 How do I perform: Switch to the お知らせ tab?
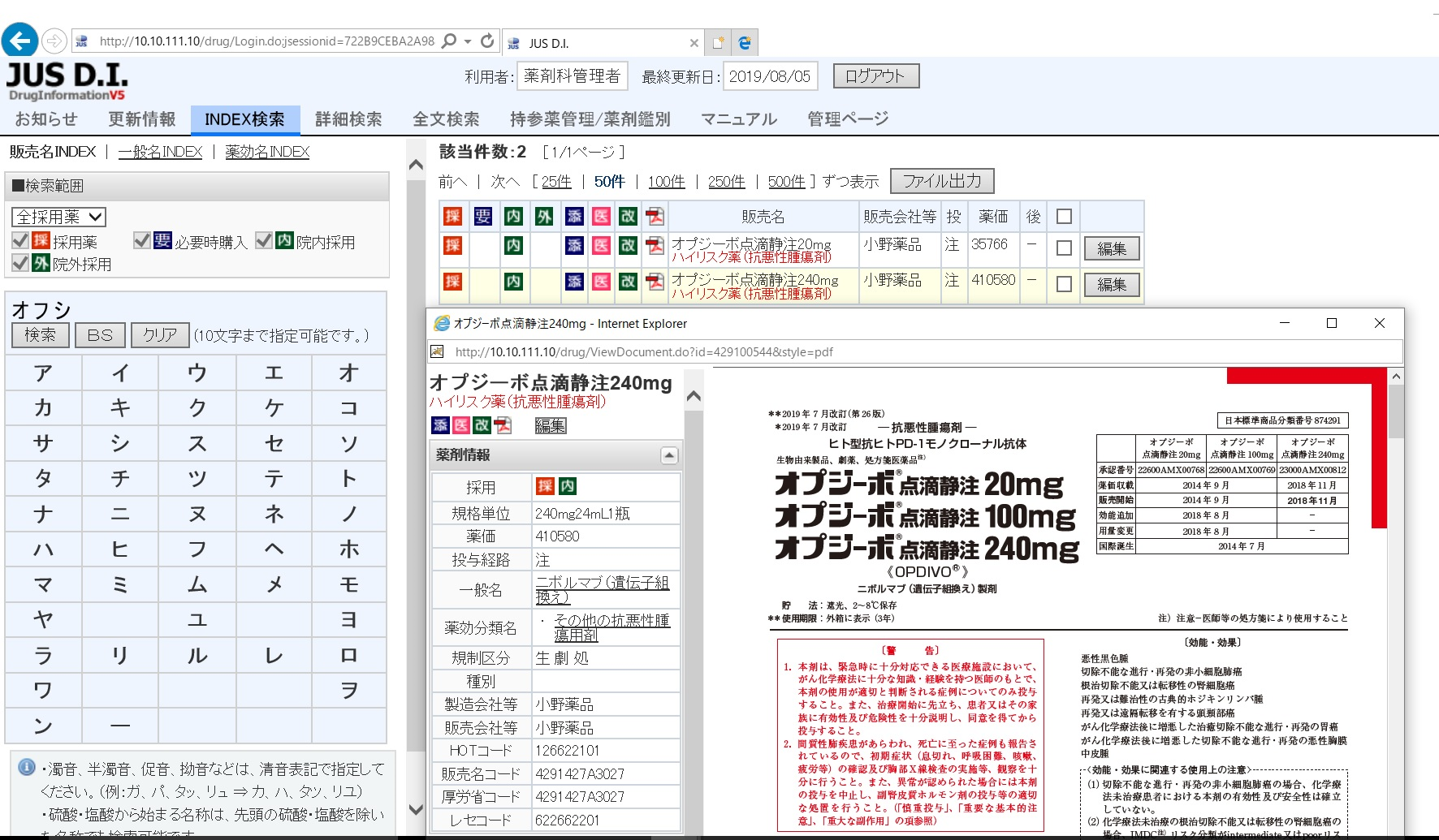click(46, 119)
